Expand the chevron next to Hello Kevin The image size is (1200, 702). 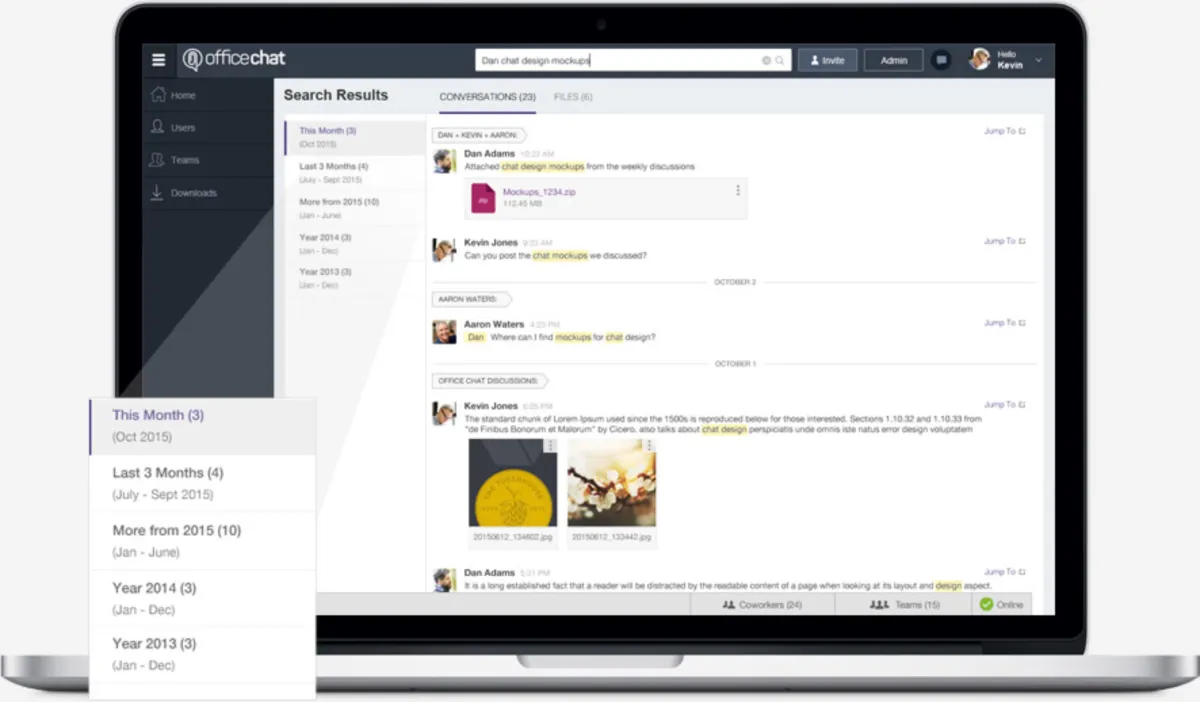tap(1038, 60)
